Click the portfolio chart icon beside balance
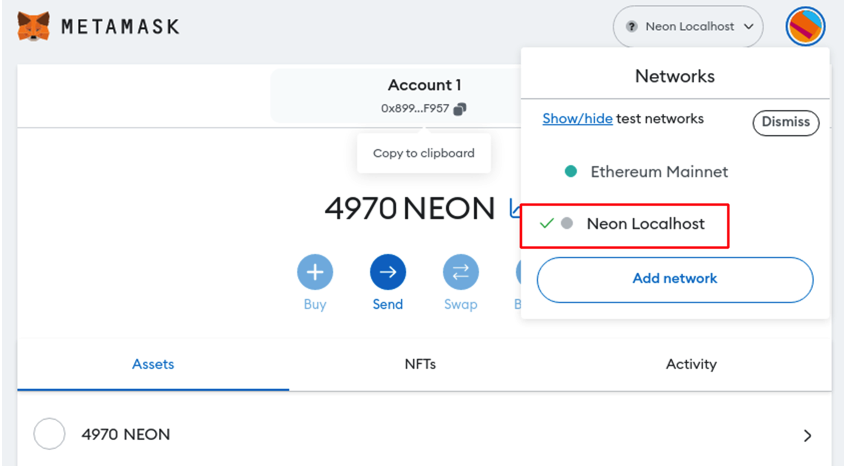 (515, 208)
